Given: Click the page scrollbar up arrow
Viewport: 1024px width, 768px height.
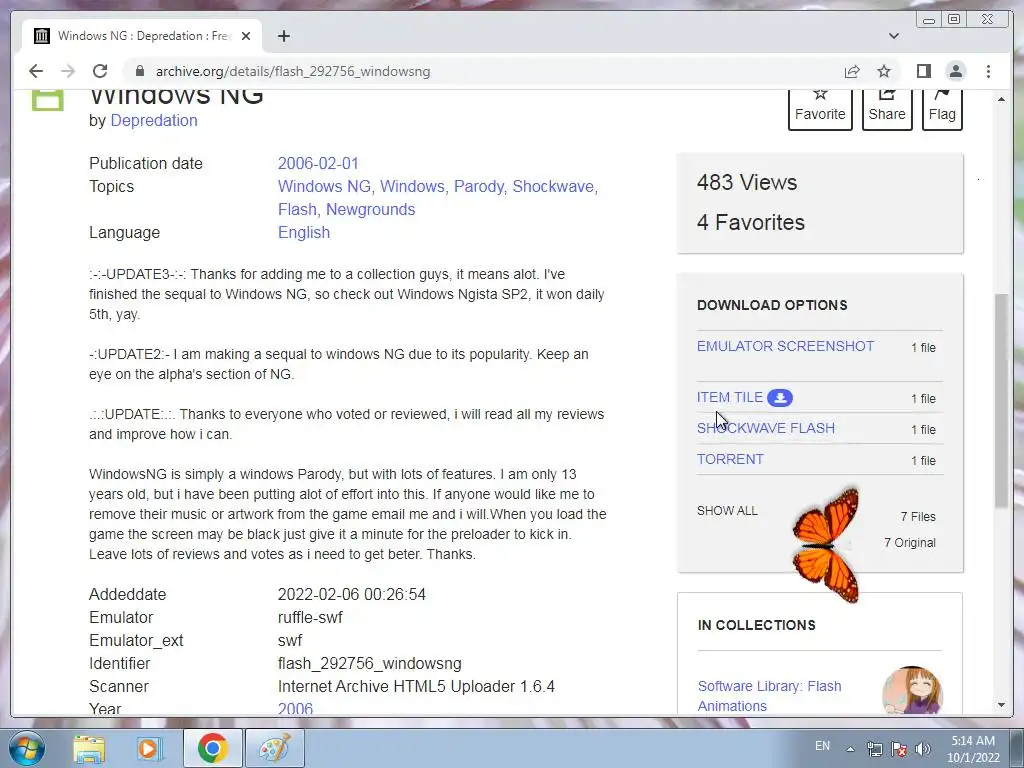Looking at the screenshot, I should pyautogui.click(x=1001, y=99).
